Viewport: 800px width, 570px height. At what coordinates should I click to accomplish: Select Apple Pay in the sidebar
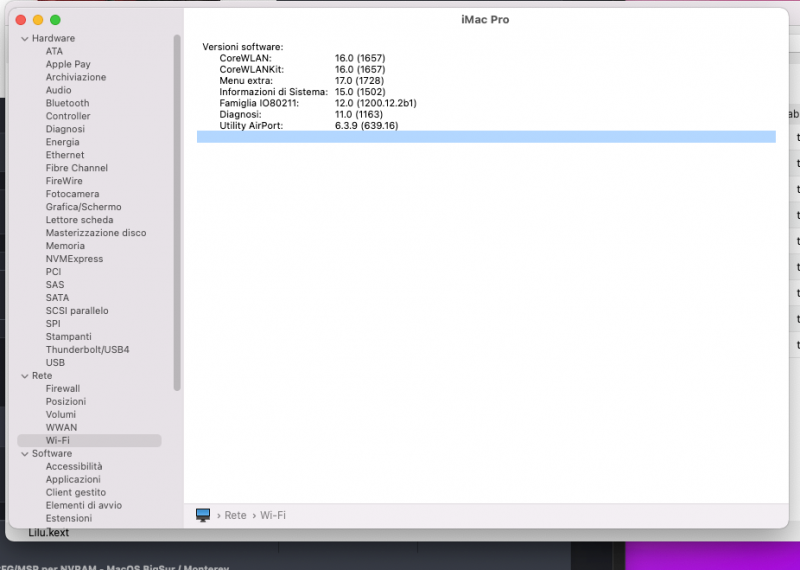pos(68,64)
